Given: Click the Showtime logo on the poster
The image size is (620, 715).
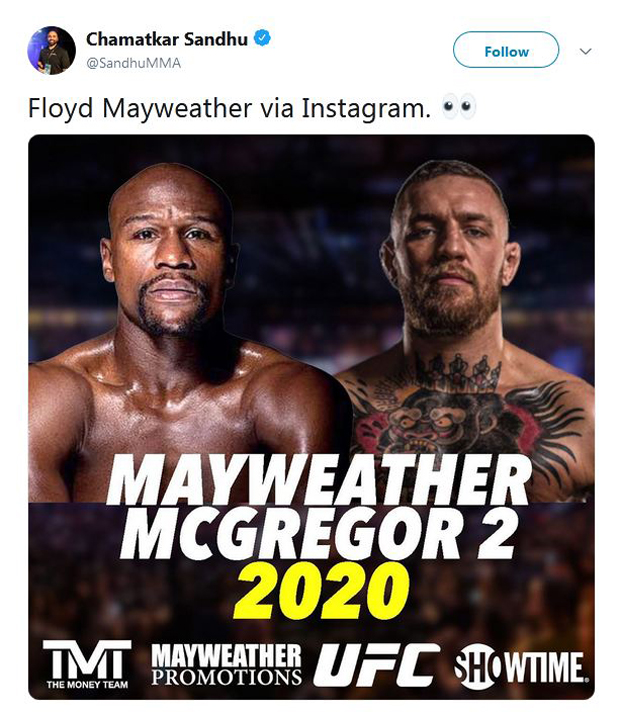Looking at the screenshot, I should click(x=520, y=666).
